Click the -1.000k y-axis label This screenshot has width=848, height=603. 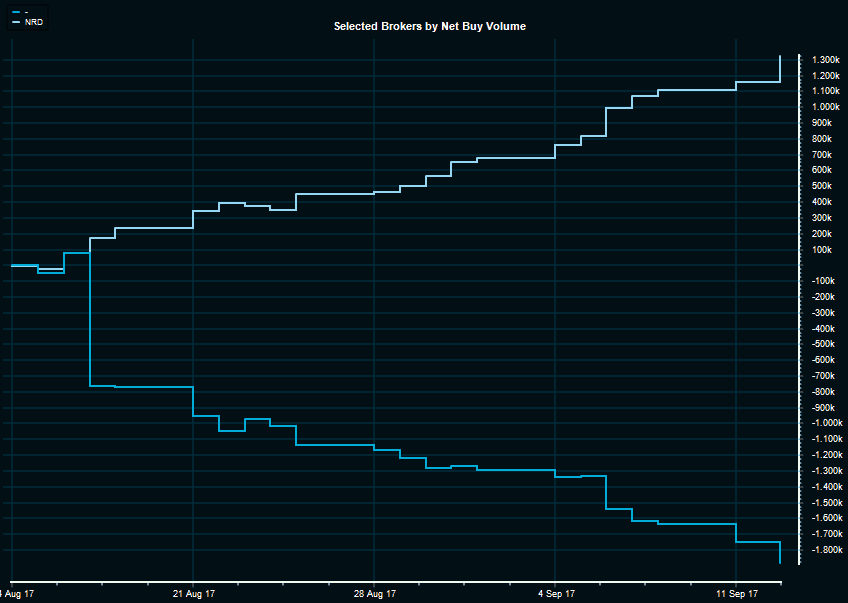pos(825,423)
